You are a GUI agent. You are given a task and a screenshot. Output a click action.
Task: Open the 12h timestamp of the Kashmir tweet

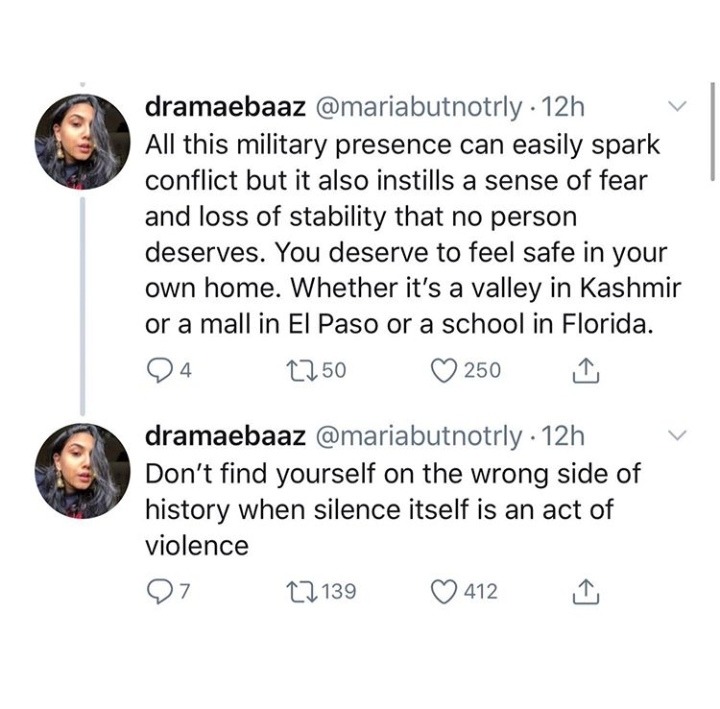(564, 106)
